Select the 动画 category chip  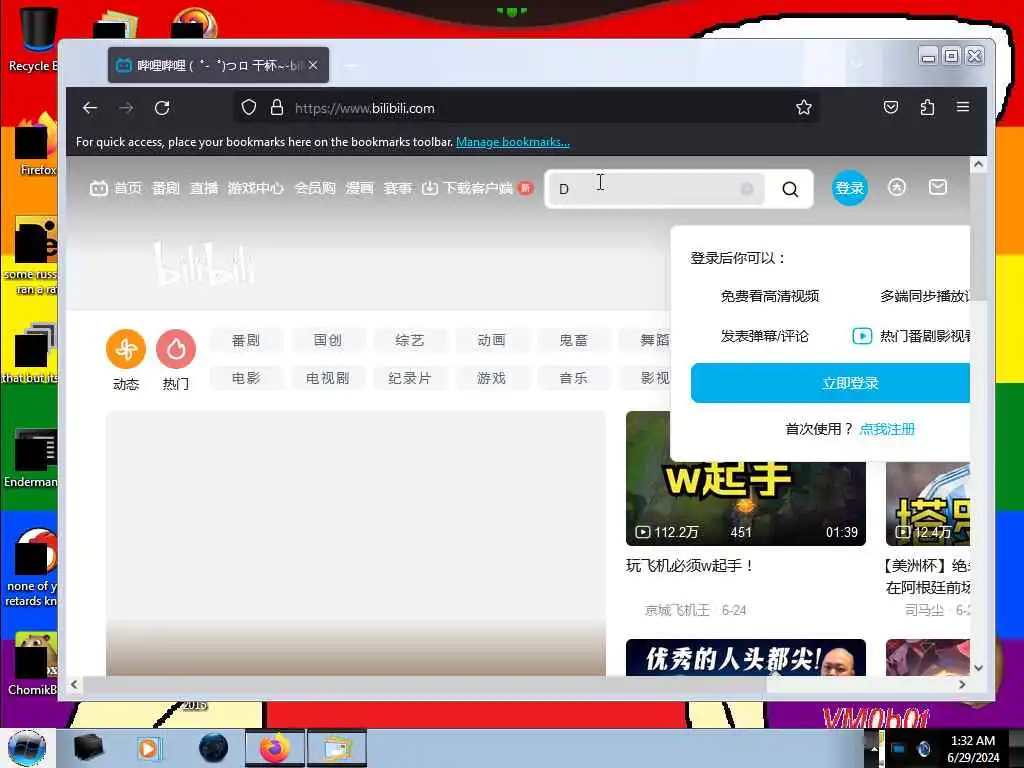coord(492,340)
